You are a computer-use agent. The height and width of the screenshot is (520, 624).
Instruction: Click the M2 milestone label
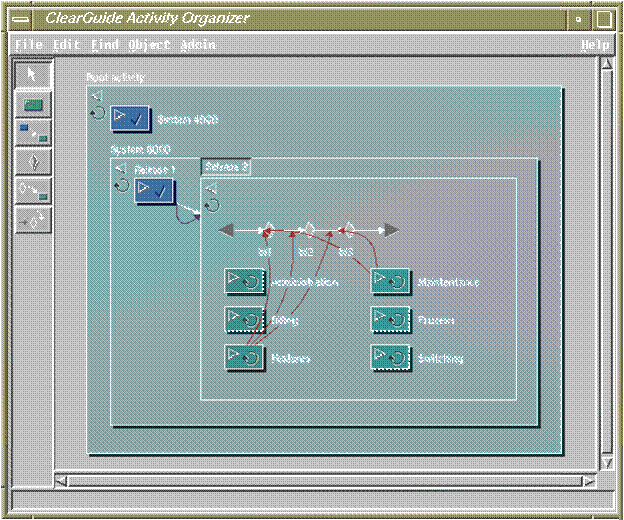(x=306, y=251)
